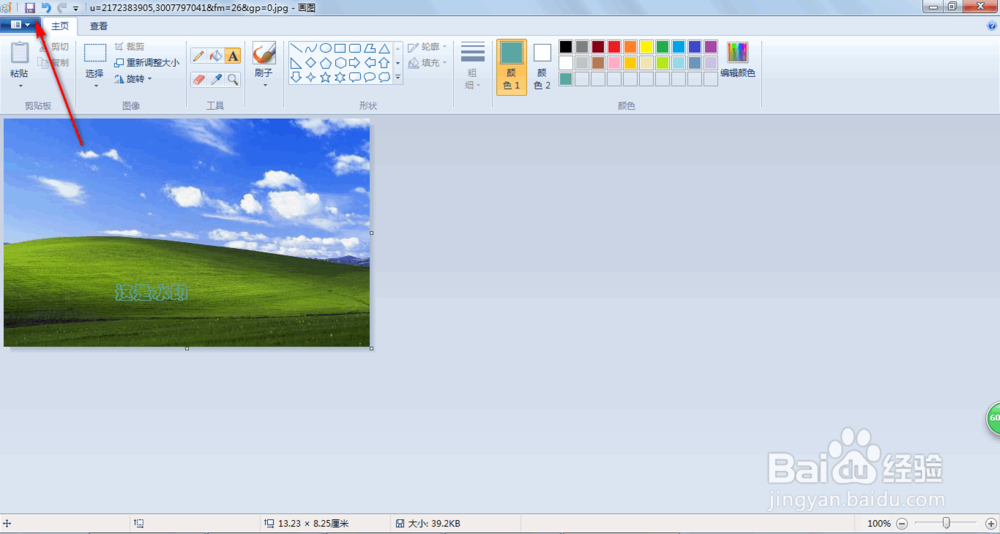Click 重新调整大小 (Resize) button
1000x534 pixels.
pos(147,63)
